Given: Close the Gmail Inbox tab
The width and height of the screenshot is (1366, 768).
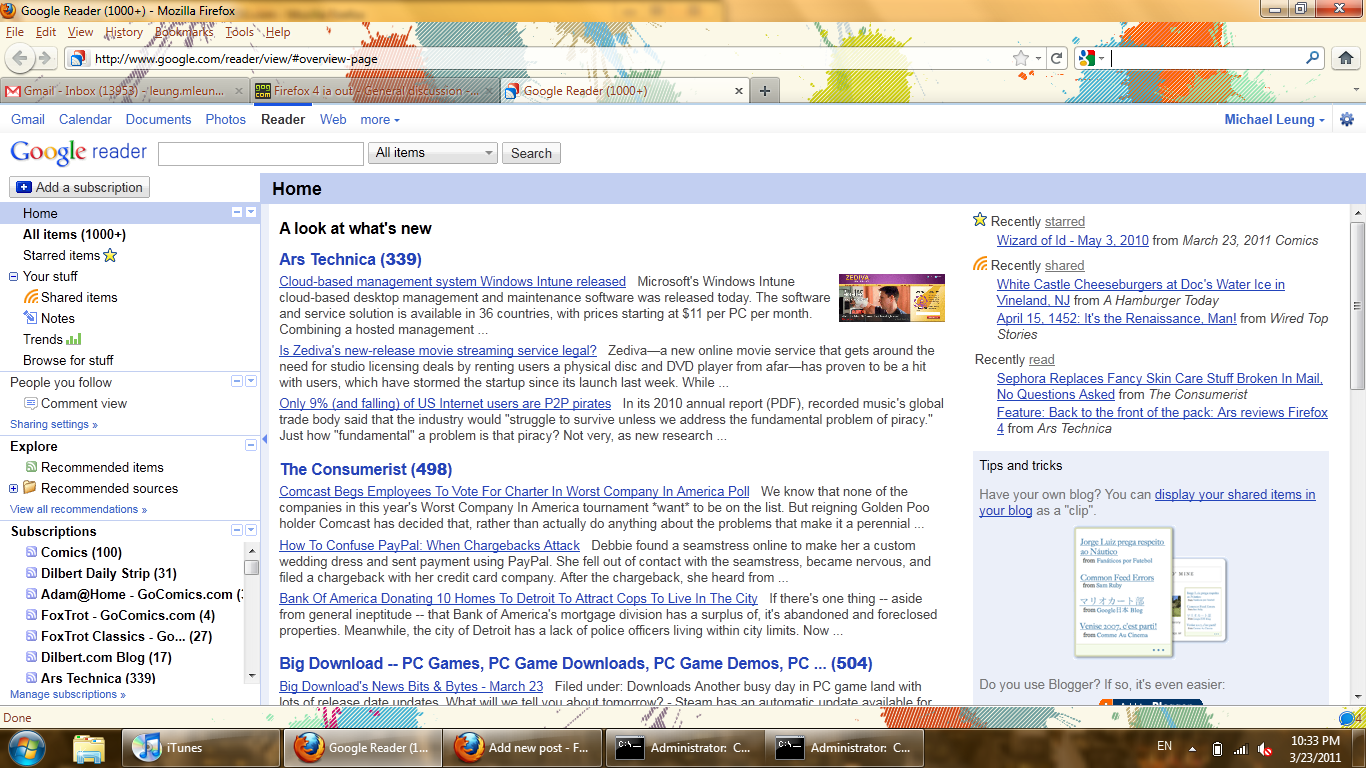Looking at the screenshot, I should [238, 91].
